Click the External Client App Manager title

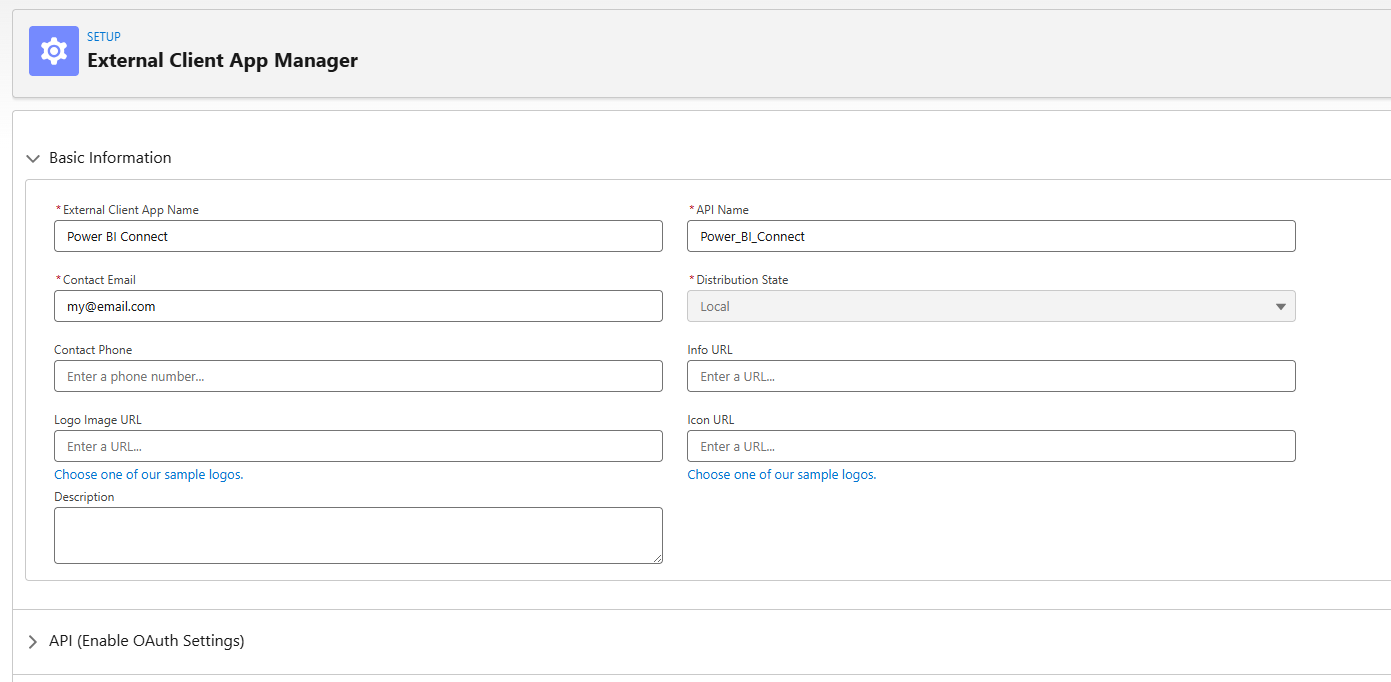point(222,60)
